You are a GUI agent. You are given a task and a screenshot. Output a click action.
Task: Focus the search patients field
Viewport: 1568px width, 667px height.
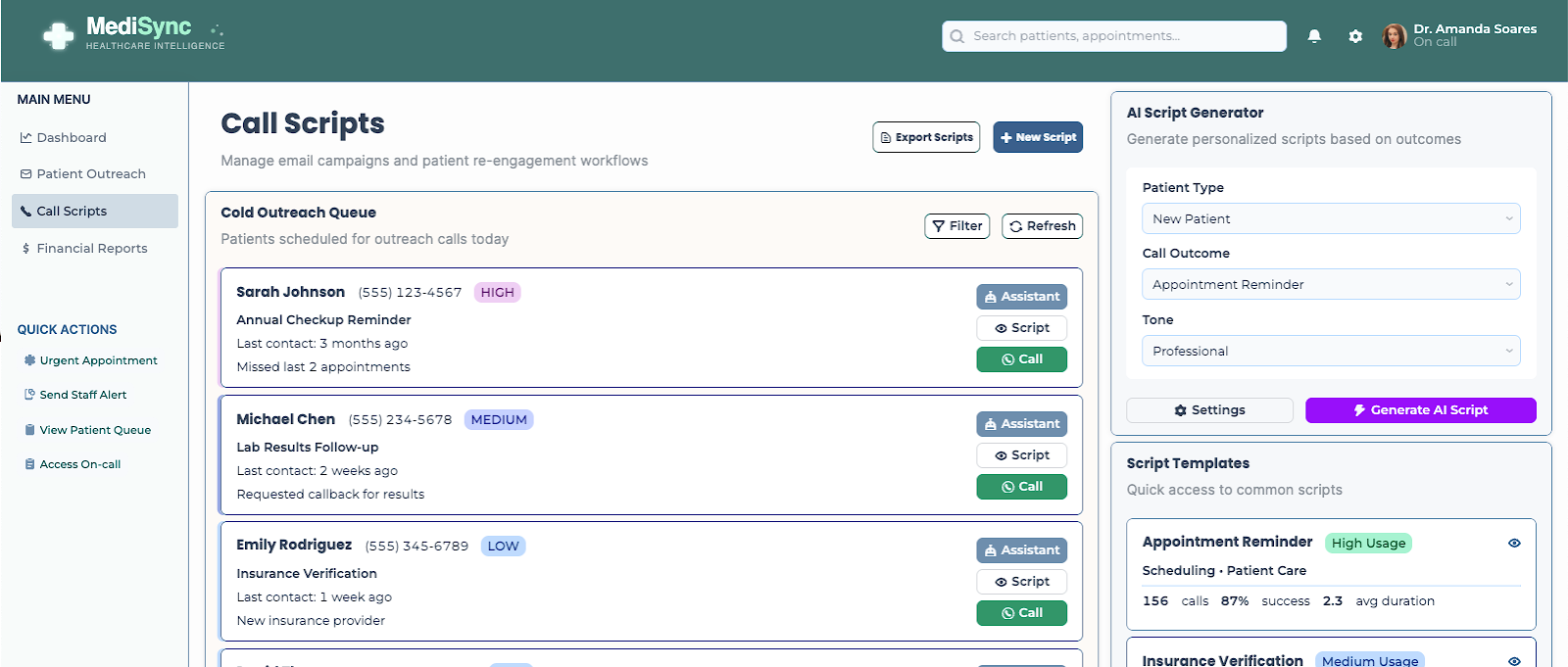click(1114, 36)
